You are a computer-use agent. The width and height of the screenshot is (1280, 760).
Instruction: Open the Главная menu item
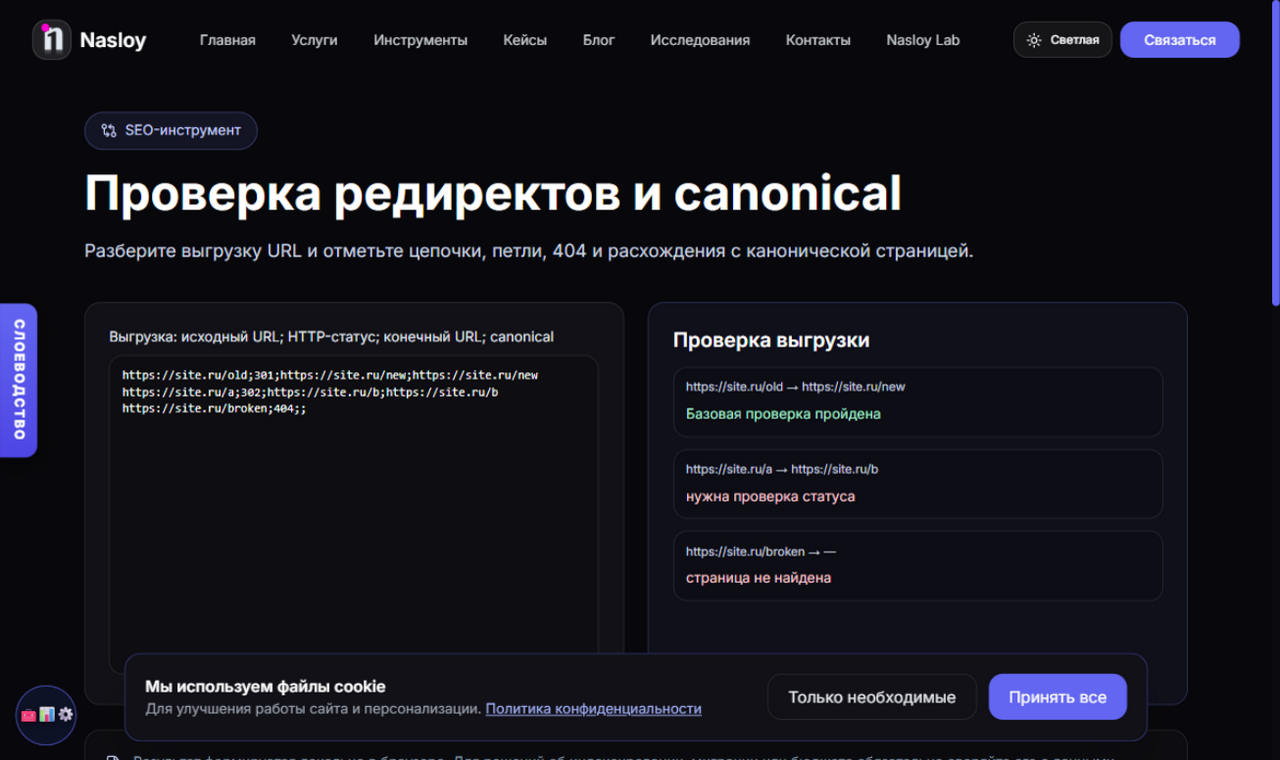(x=228, y=40)
